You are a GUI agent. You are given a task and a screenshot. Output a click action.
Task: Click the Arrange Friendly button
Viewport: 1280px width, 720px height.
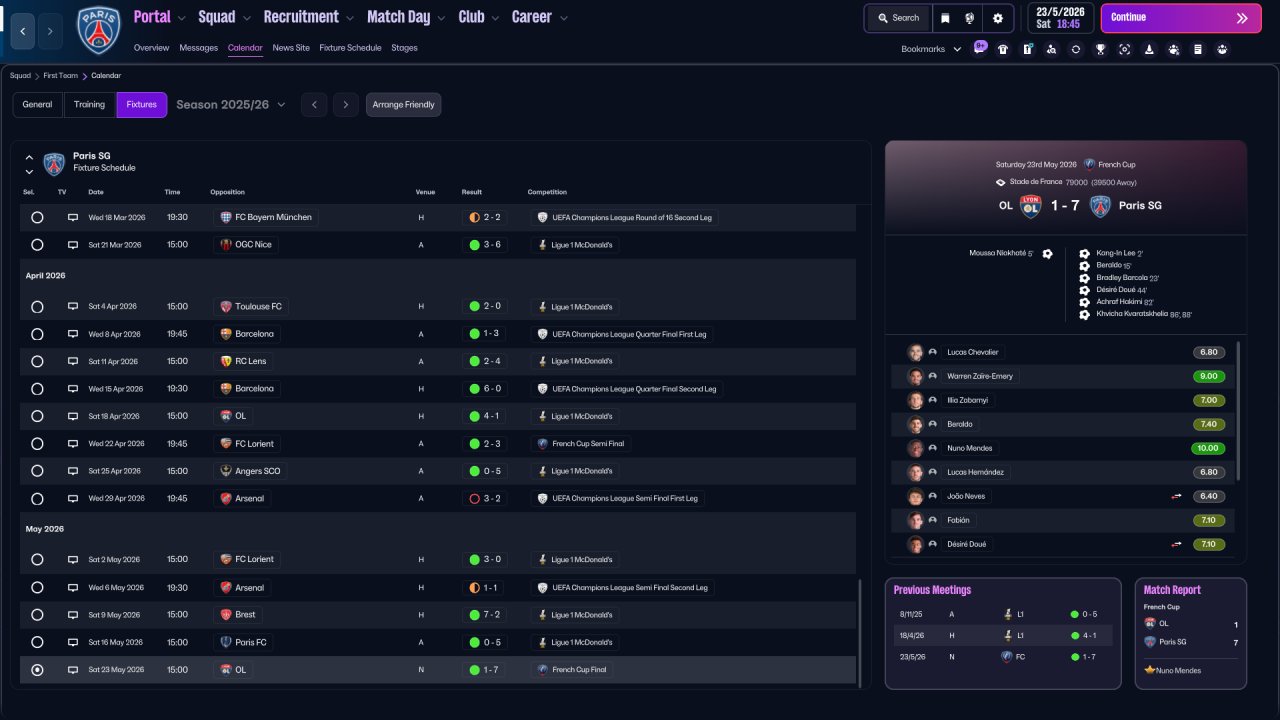pos(404,105)
